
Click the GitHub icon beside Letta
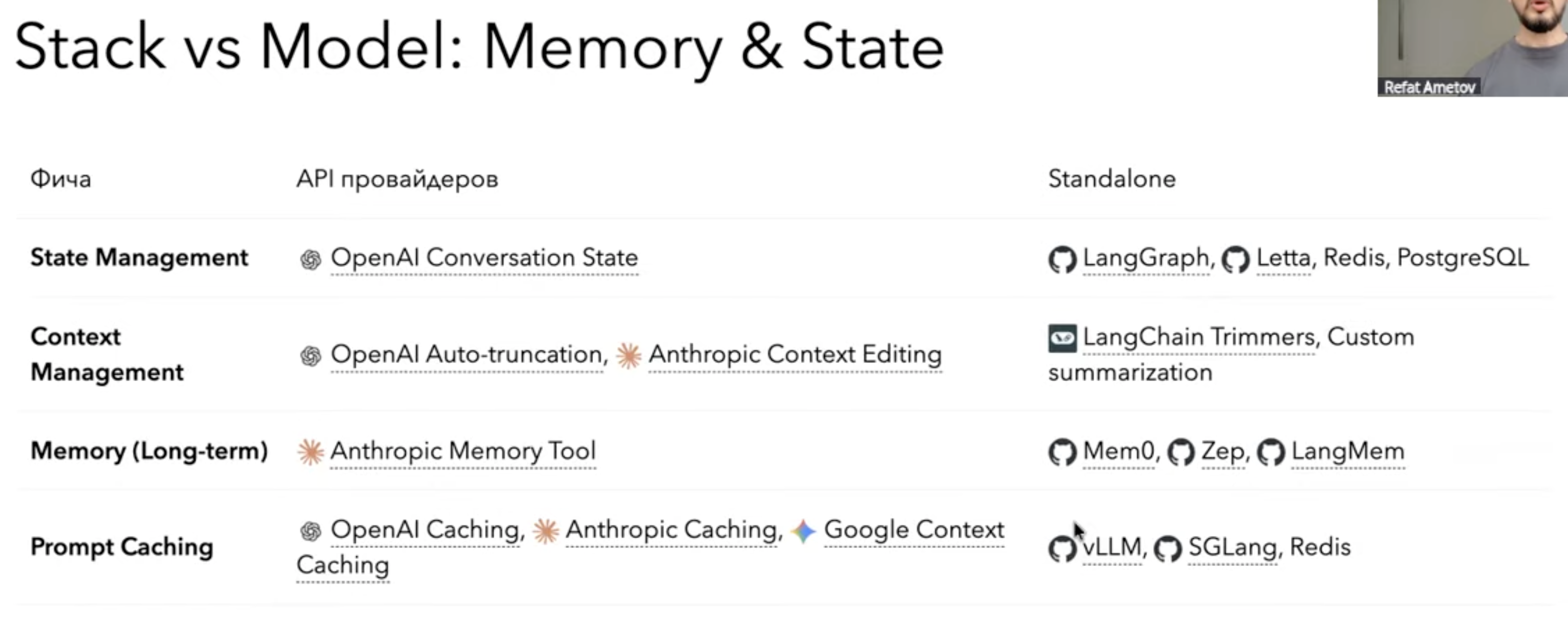(x=1236, y=260)
